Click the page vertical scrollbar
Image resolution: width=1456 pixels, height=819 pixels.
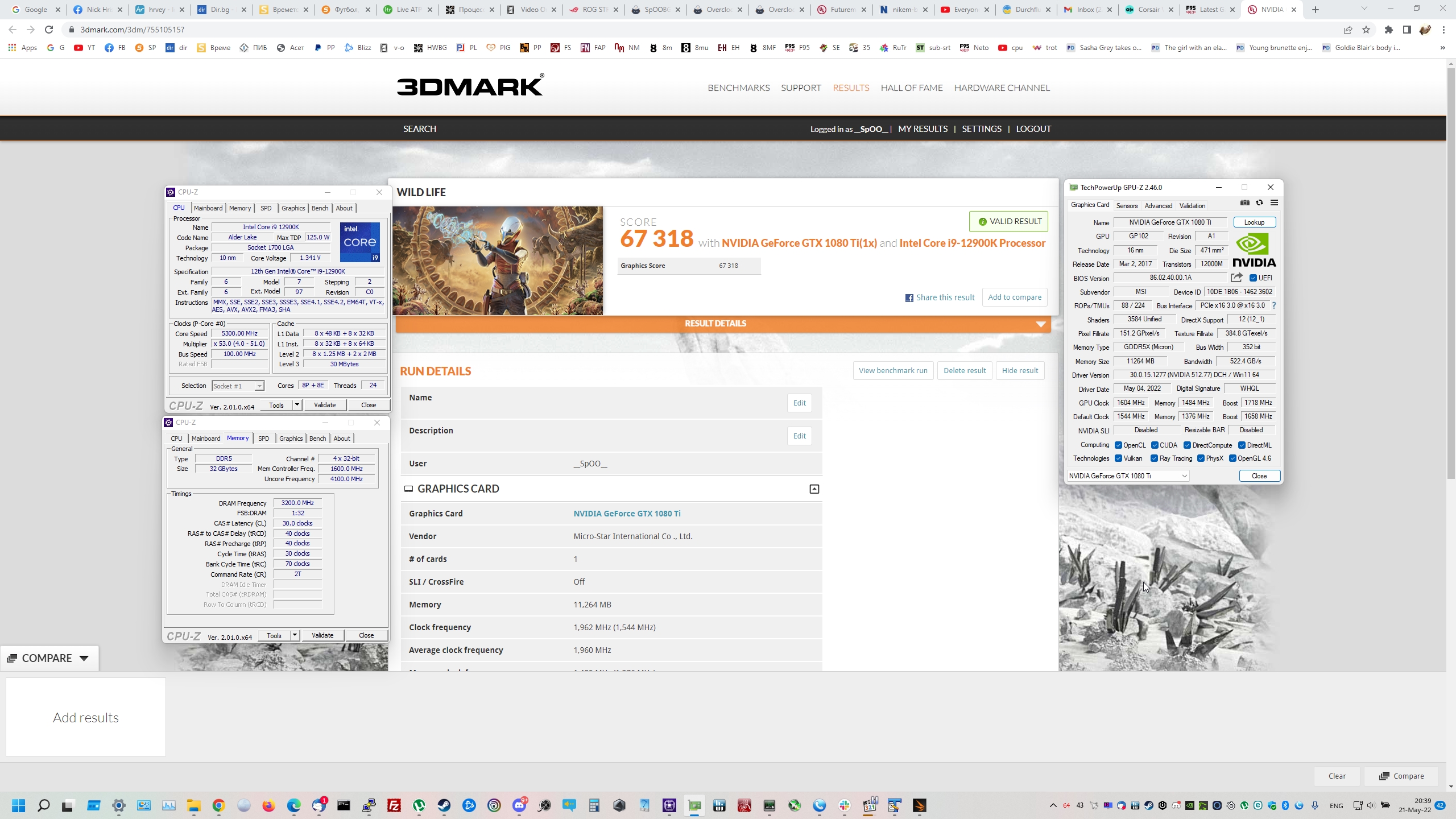1451,273
